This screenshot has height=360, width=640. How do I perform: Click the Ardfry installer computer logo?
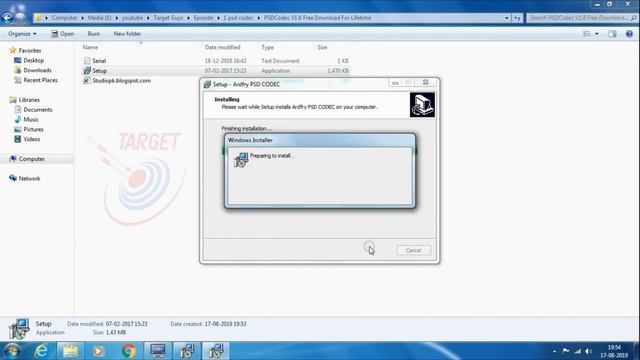(422, 105)
